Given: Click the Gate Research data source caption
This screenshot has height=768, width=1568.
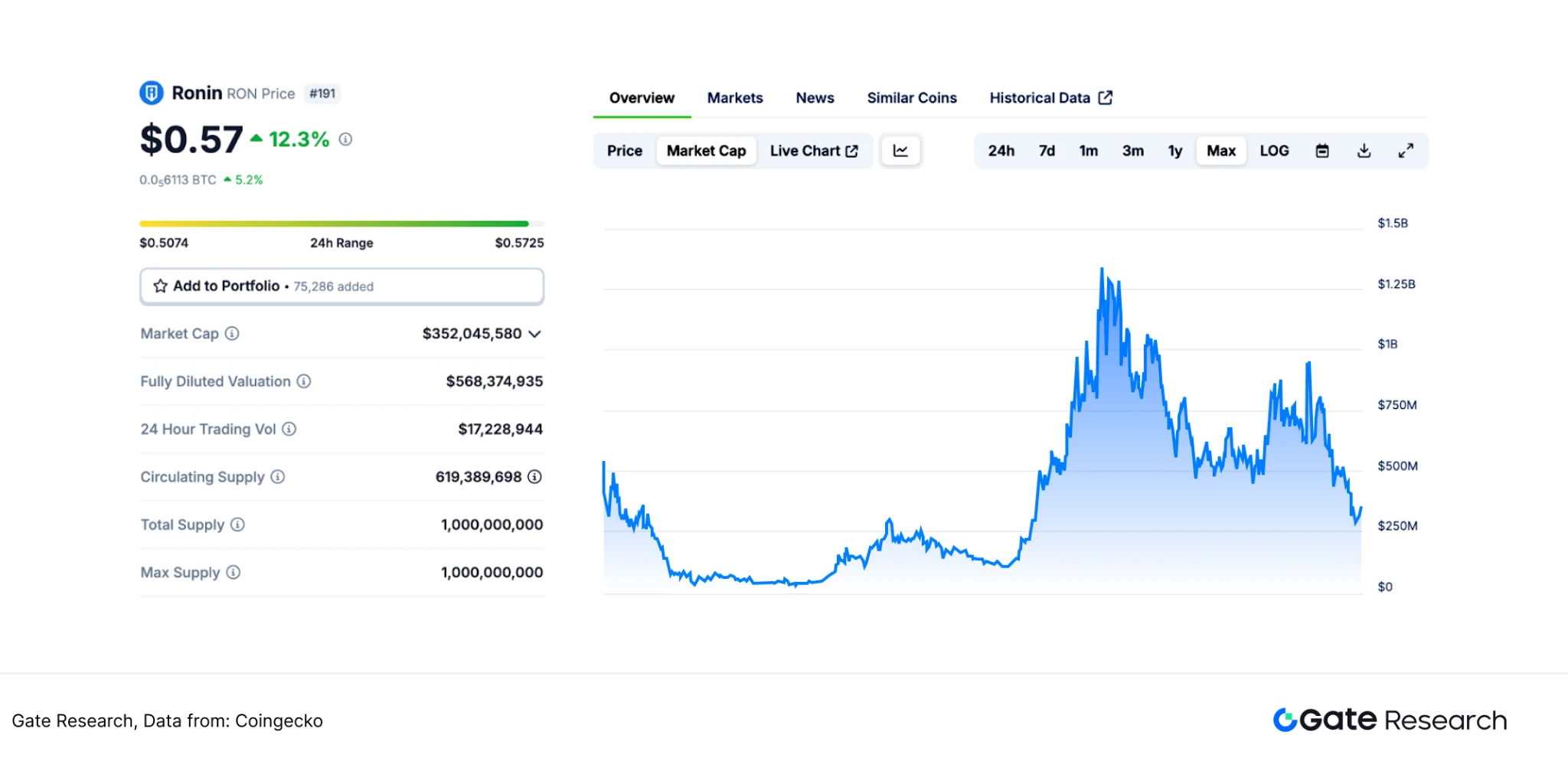Looking at the screenshot, I should [x=168, y=721].
